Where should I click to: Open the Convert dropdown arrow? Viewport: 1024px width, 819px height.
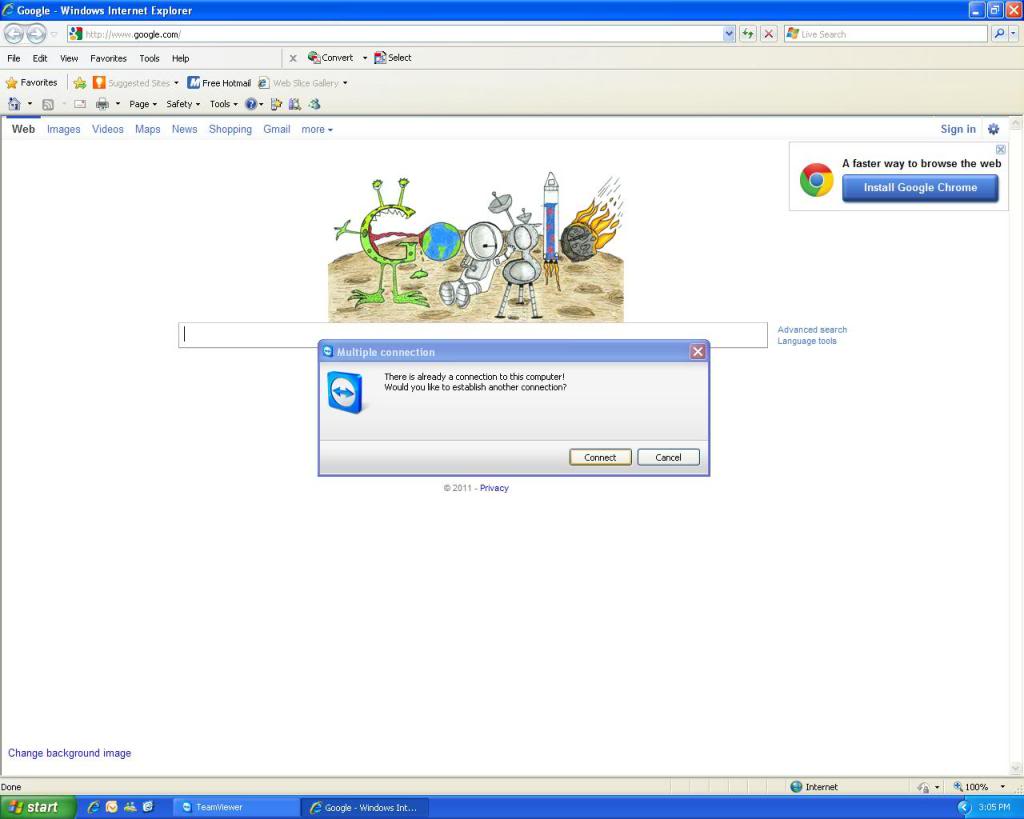(364, 58)
